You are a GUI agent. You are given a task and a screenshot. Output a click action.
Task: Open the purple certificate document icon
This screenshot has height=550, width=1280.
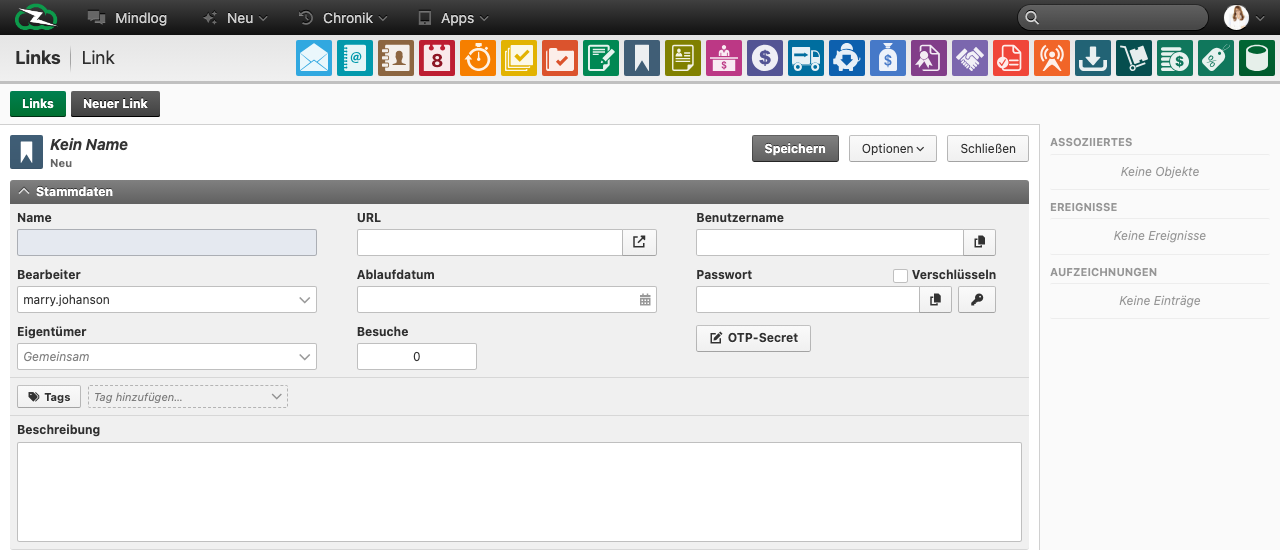click(x=929, y=58)
